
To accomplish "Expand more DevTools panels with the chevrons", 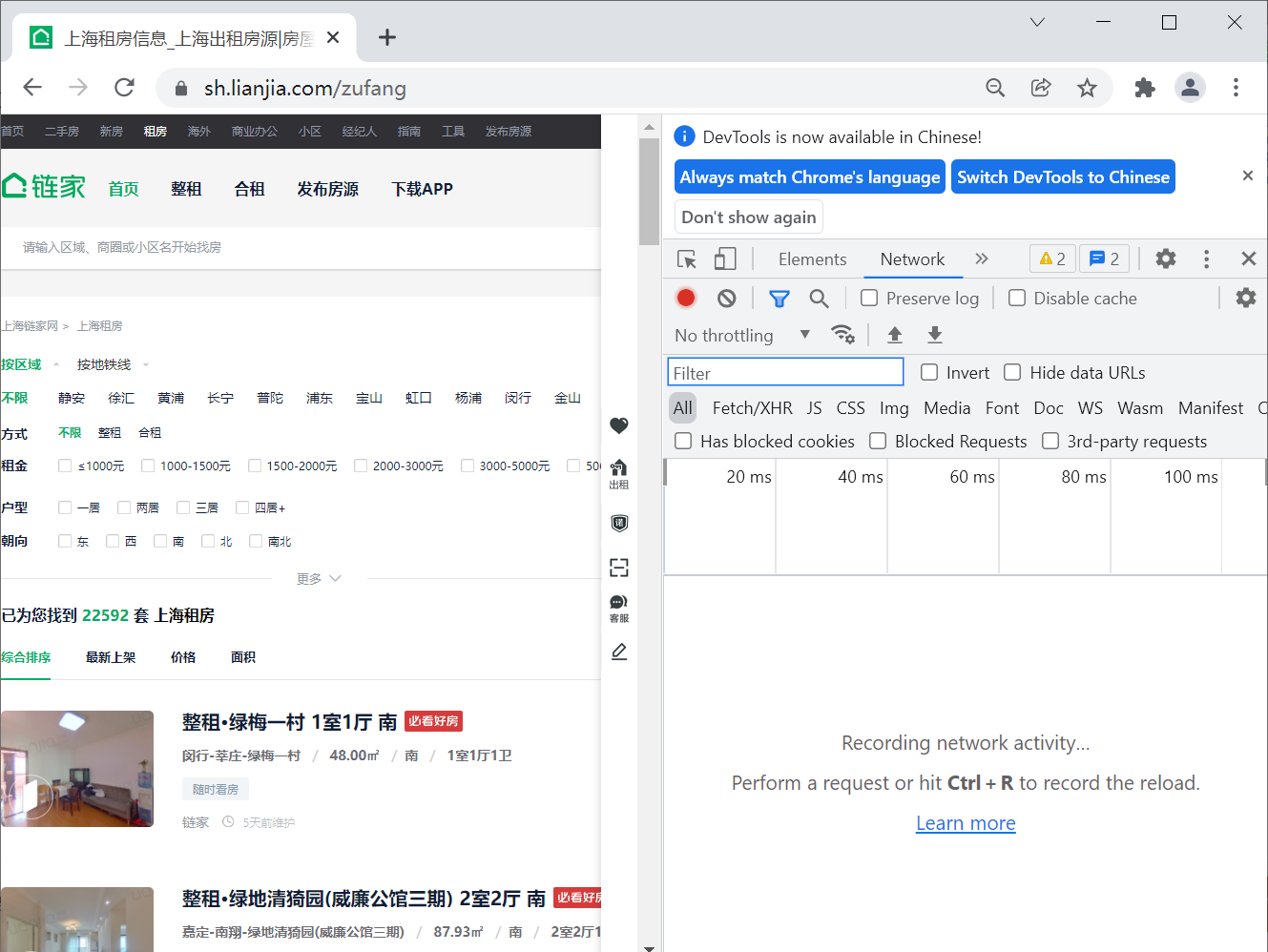I will tap(982, 259).
